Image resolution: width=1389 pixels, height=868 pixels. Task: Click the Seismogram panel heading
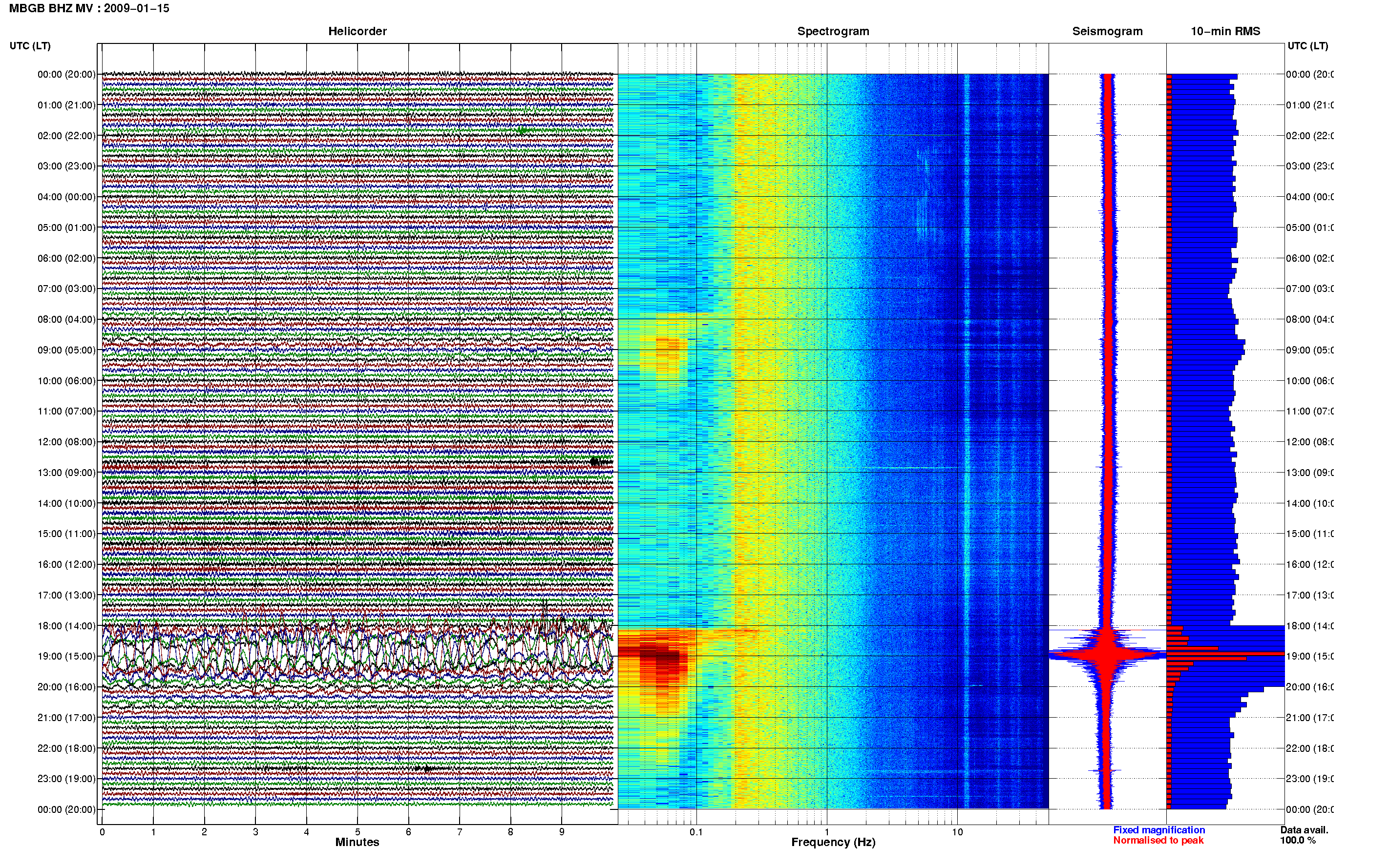click(1107, 31)
